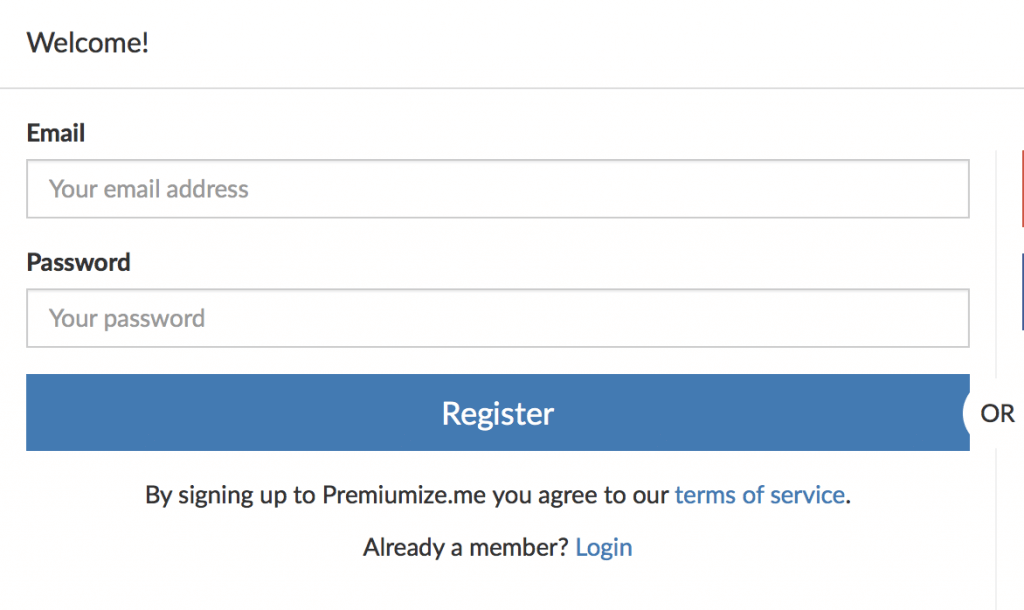Click the horizontal line under the Welcome header

[x=512, y=88]
